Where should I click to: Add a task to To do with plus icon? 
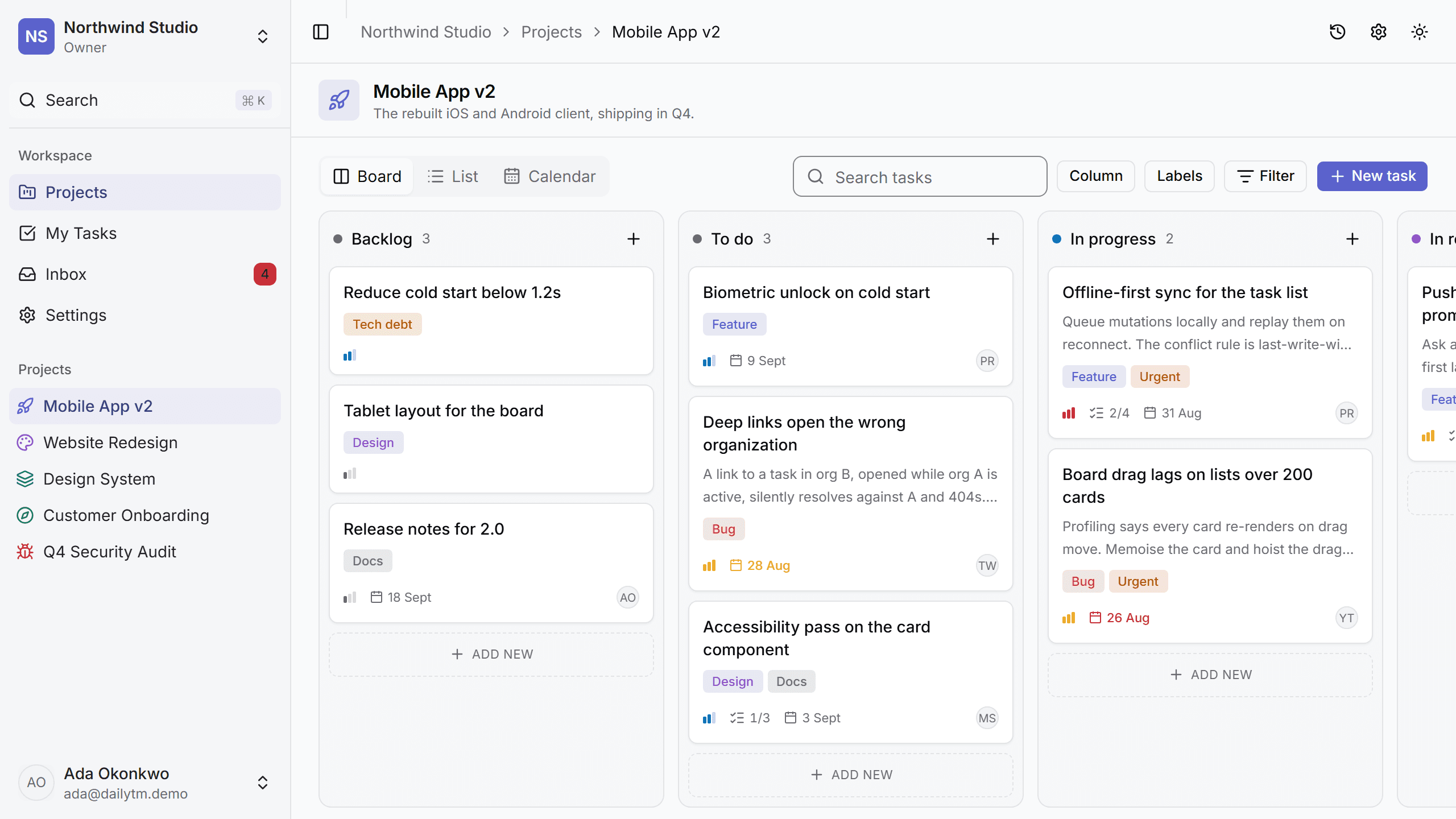(993, 239)
